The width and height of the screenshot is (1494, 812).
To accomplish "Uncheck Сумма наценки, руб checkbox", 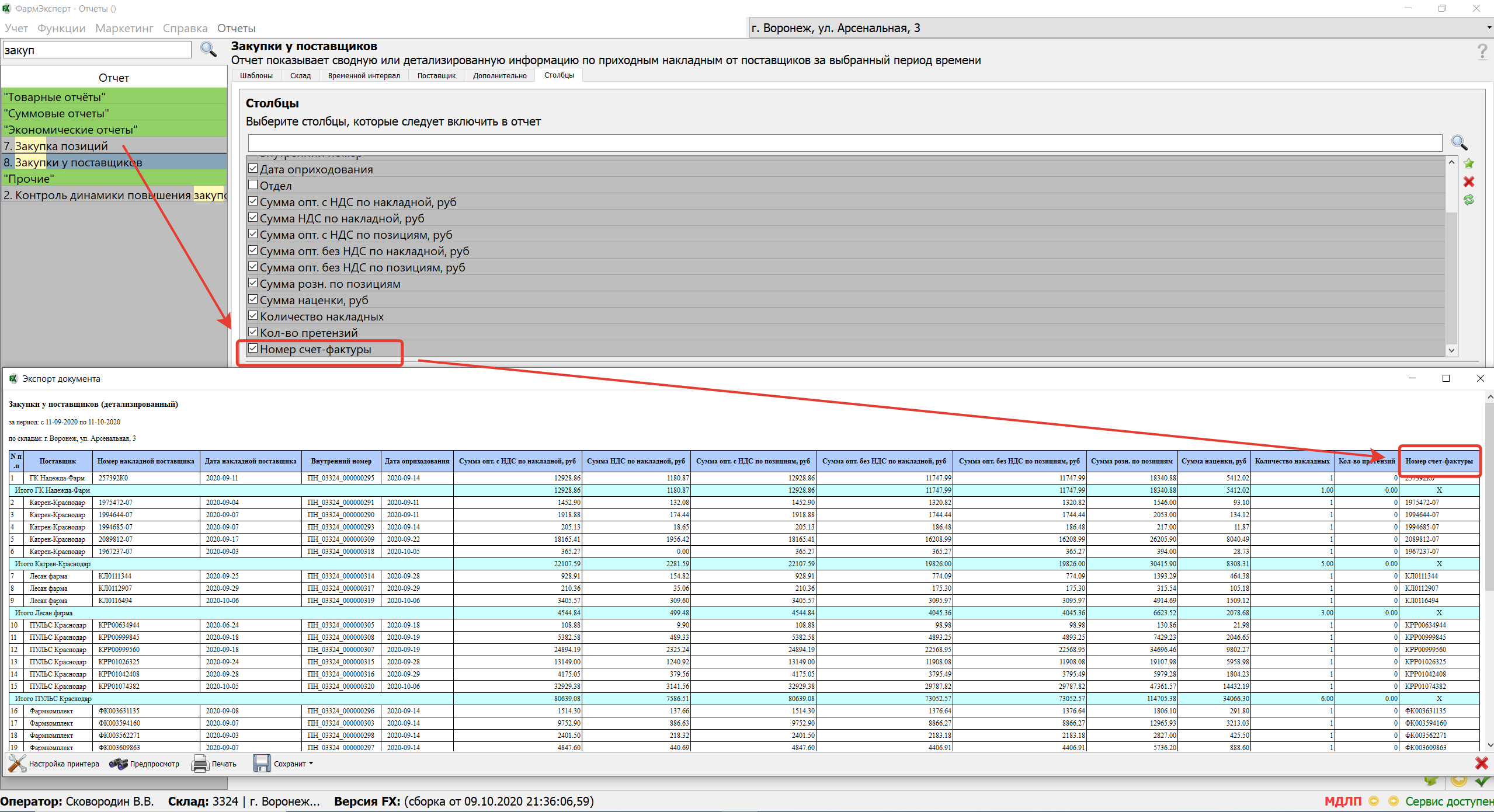I will [x=253, y=299].
